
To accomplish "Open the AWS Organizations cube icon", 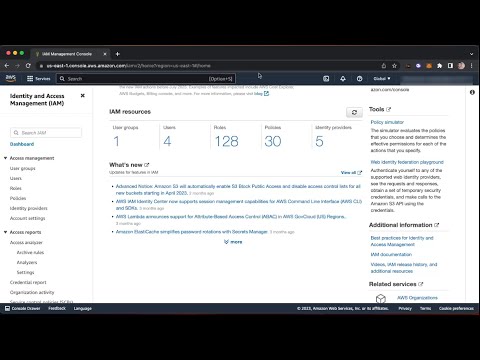I will [381, 298].
